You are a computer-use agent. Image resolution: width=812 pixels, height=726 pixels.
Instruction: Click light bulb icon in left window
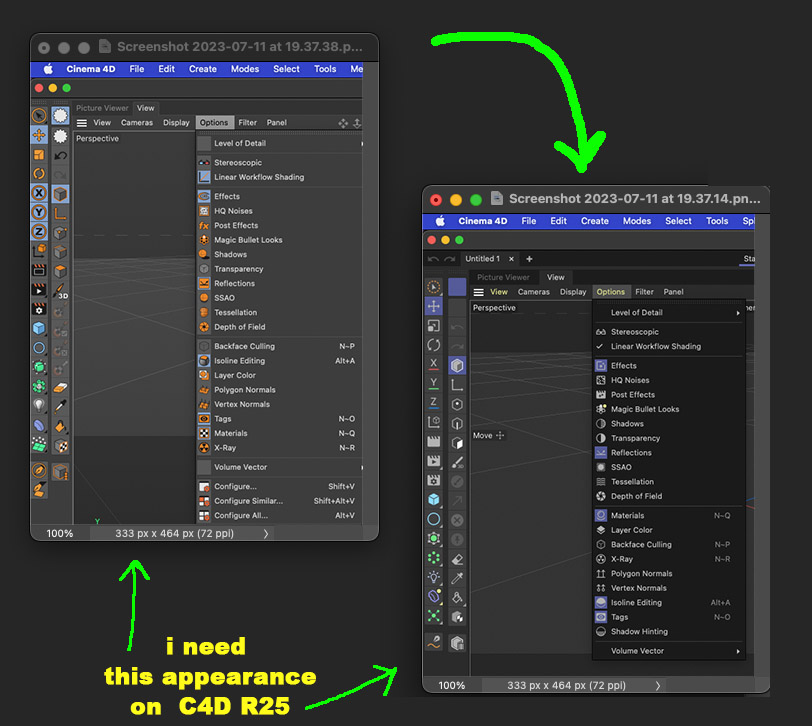pyautogui.click(x=39, y=405)
